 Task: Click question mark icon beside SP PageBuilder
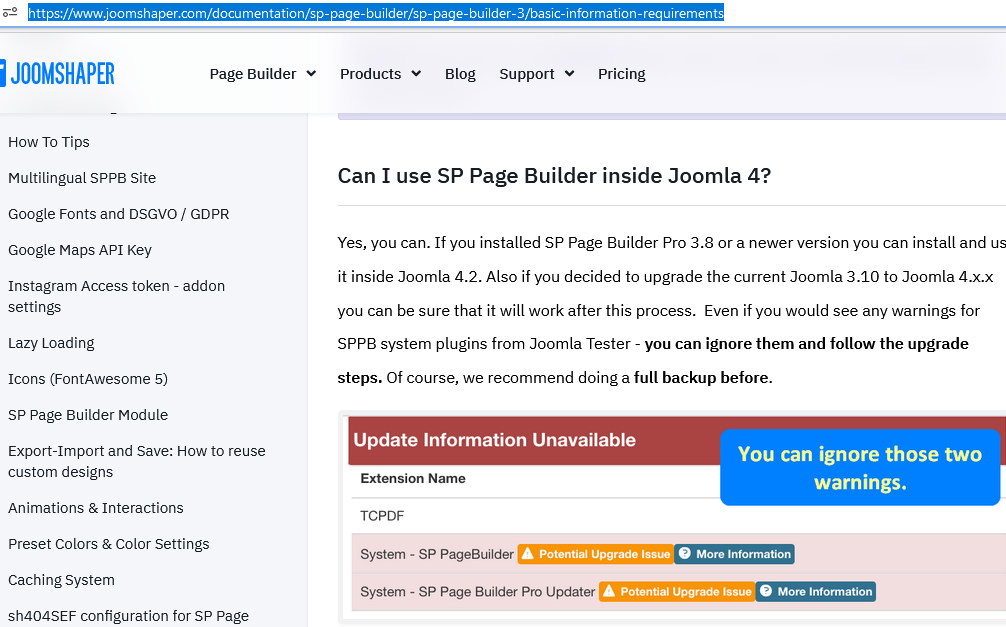[684, 554]
